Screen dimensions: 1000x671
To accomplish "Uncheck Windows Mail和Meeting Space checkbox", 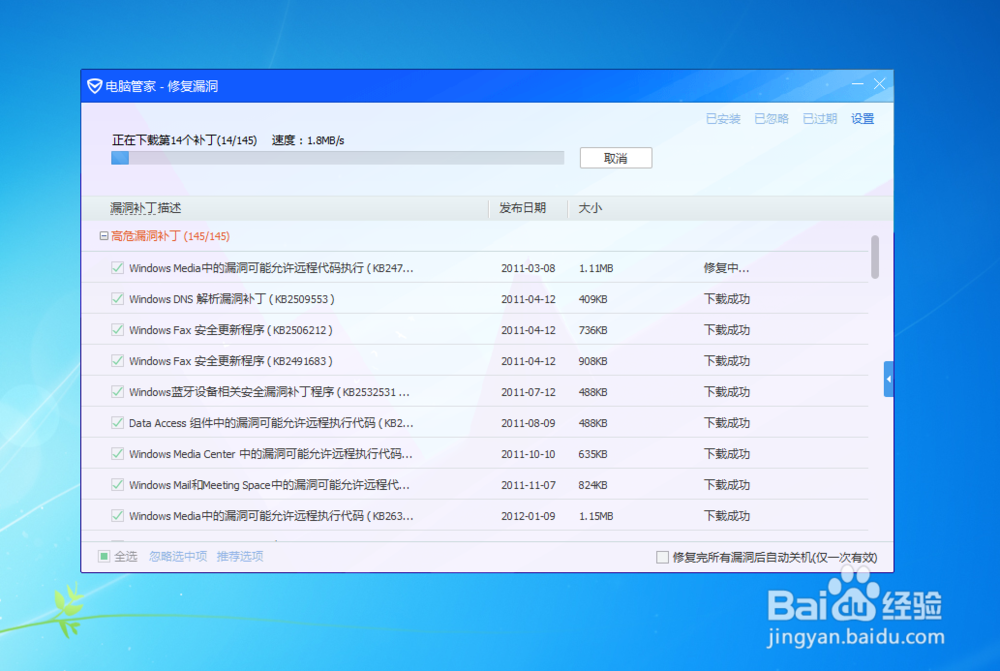I will click(x=117, y=485).
